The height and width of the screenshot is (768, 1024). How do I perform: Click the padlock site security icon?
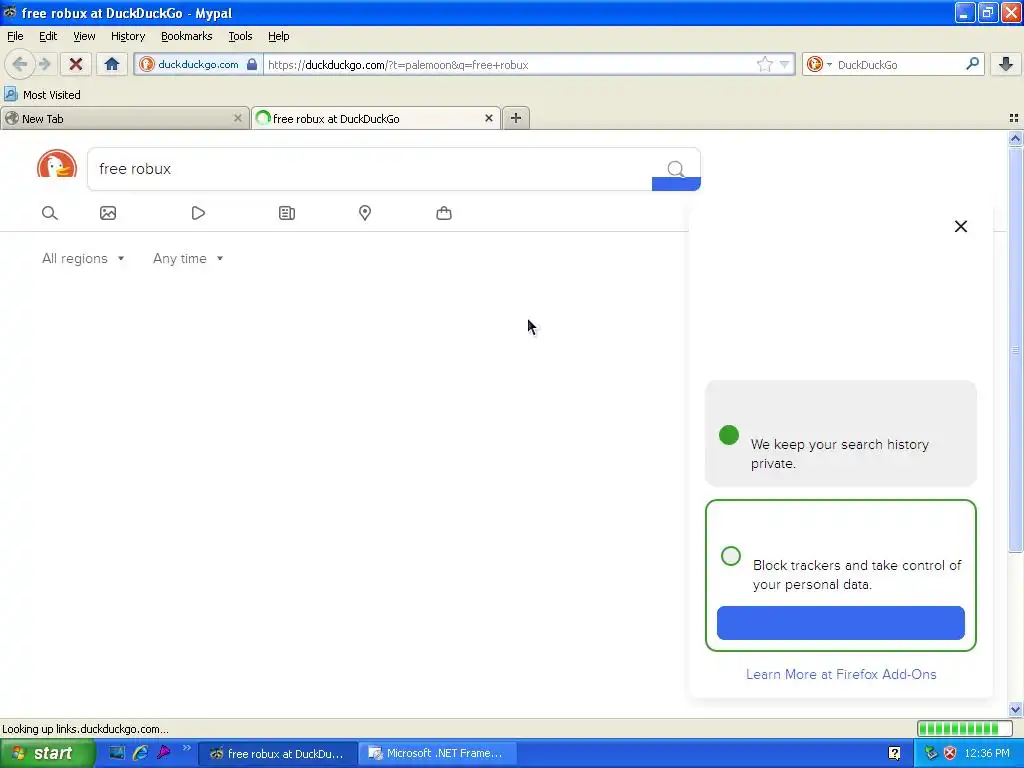[x=251, y=64]
